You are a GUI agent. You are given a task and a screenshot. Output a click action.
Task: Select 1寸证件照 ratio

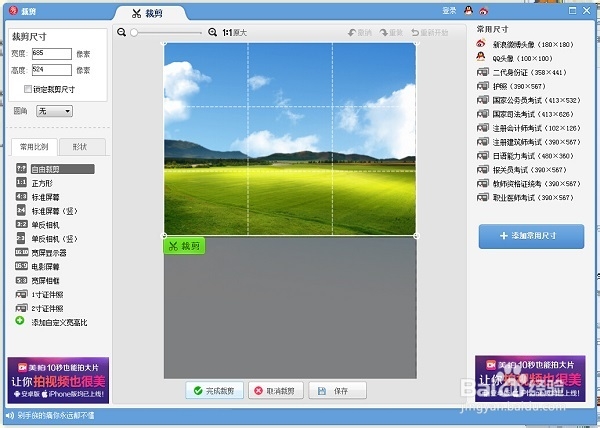click(x=39, y=295)
